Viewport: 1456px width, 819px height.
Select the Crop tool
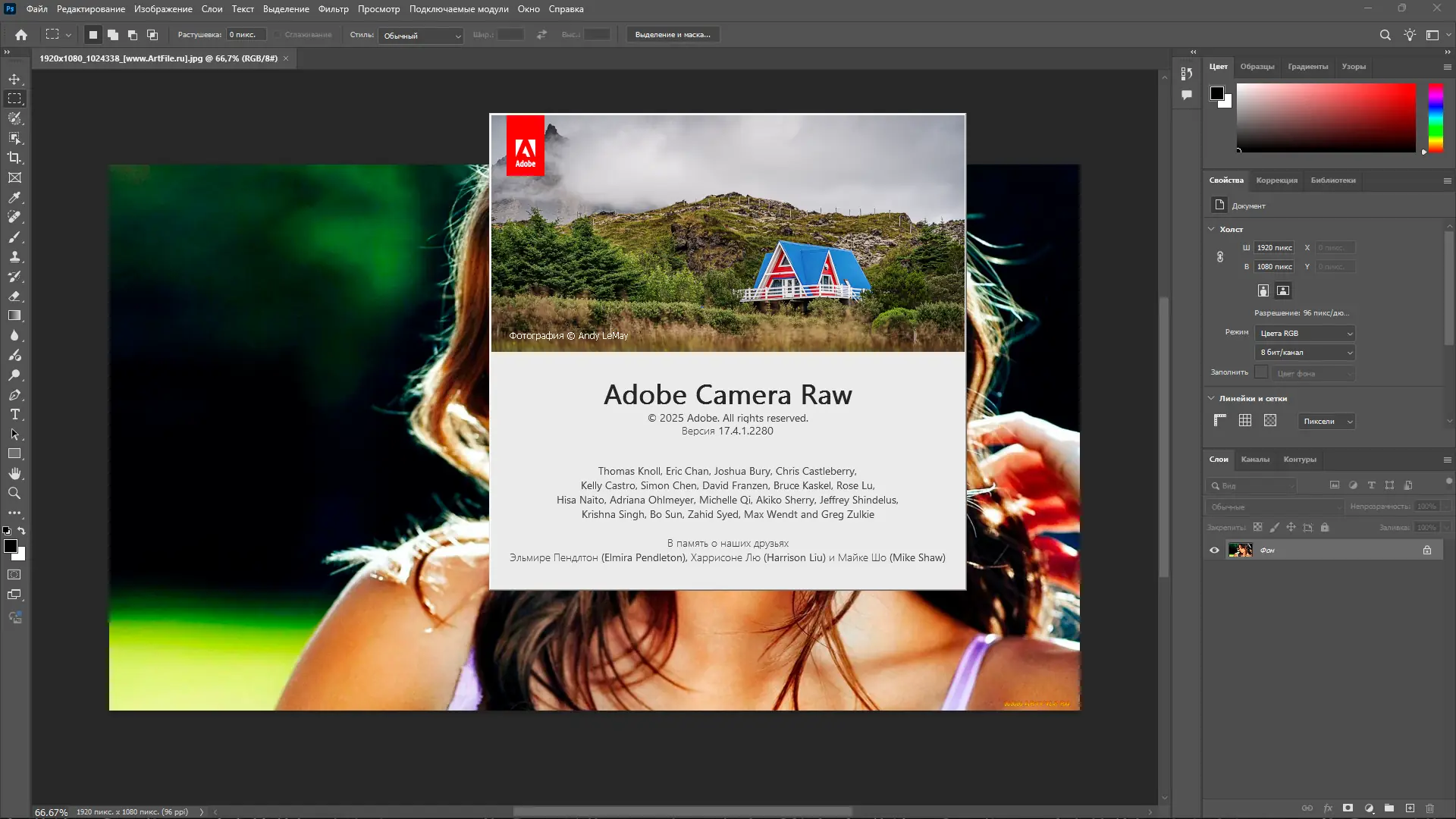tap(14, 158)
